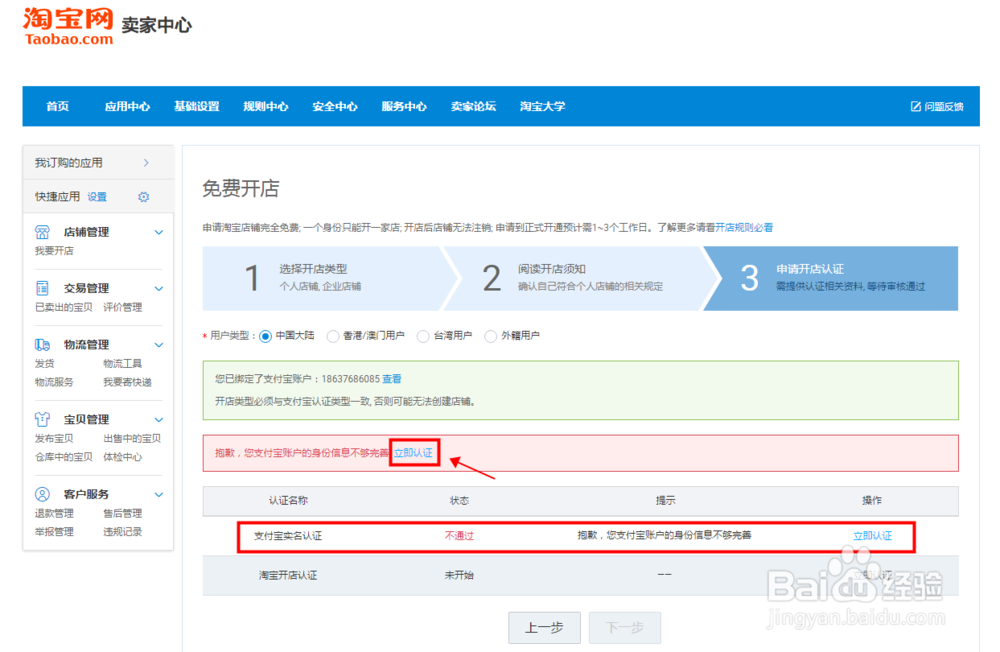The height and width of the screenshot is (652, 1000).
Task: Collapse the 交易管理 section chevron
Action: [159, 288]
